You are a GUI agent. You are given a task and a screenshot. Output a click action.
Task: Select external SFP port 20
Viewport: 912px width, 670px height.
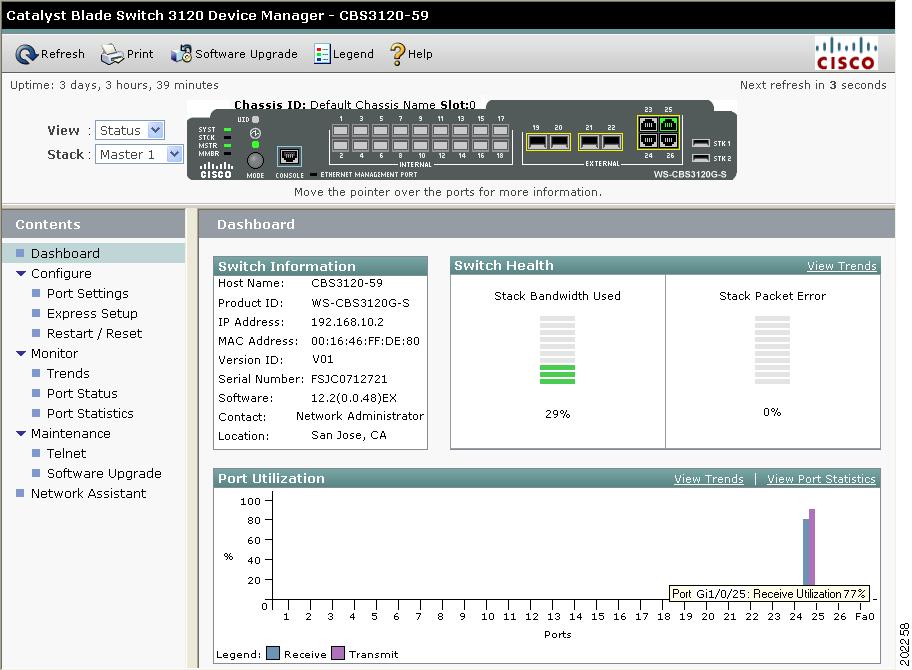click(559, 141)
